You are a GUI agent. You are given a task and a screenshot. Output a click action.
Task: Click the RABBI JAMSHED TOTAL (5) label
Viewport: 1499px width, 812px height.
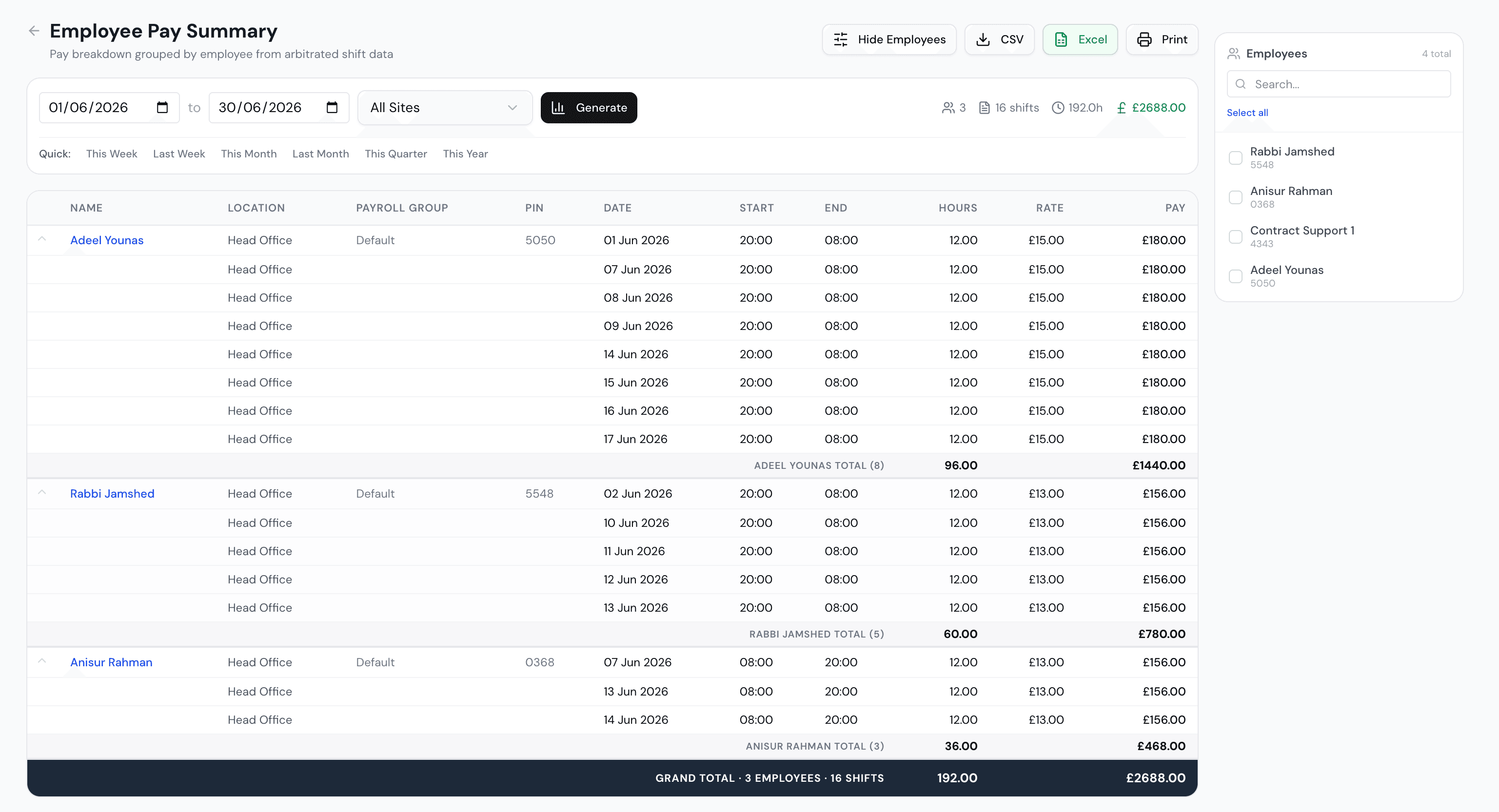tap(816, 634)
